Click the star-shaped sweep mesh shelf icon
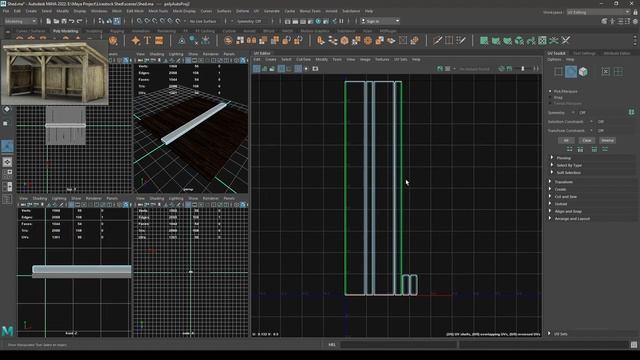Viewport: 640px width, 360px height. 136,40
